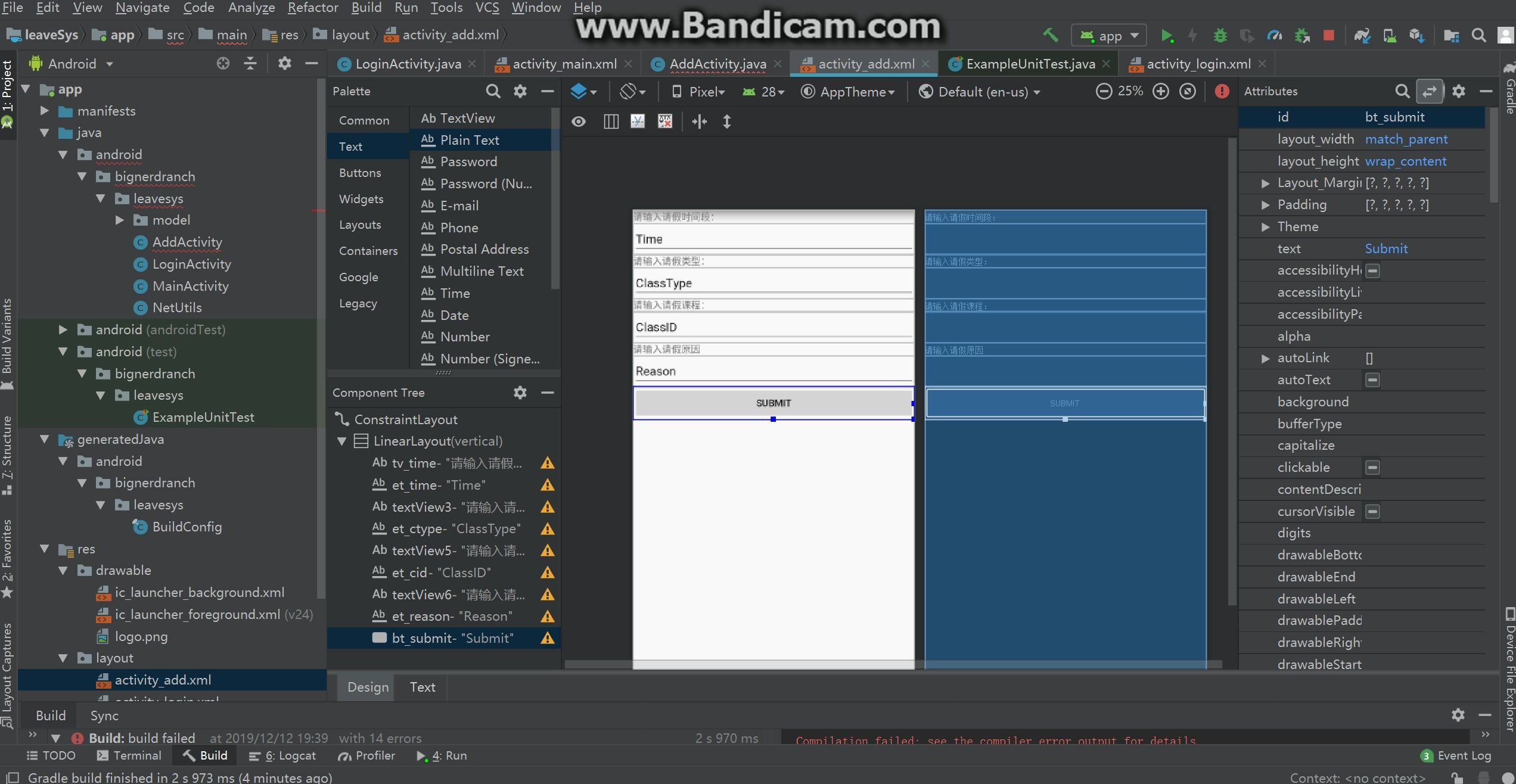1516x784 pixels.
Task: Collapse LinearLayout(vertical) in Component Tree
Action: pos(342,441)
